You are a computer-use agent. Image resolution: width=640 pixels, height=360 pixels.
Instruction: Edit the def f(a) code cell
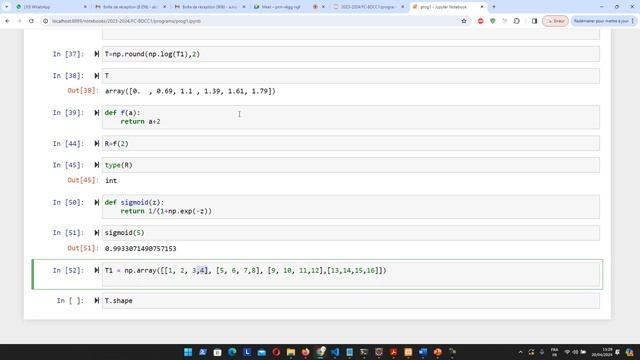351,117
